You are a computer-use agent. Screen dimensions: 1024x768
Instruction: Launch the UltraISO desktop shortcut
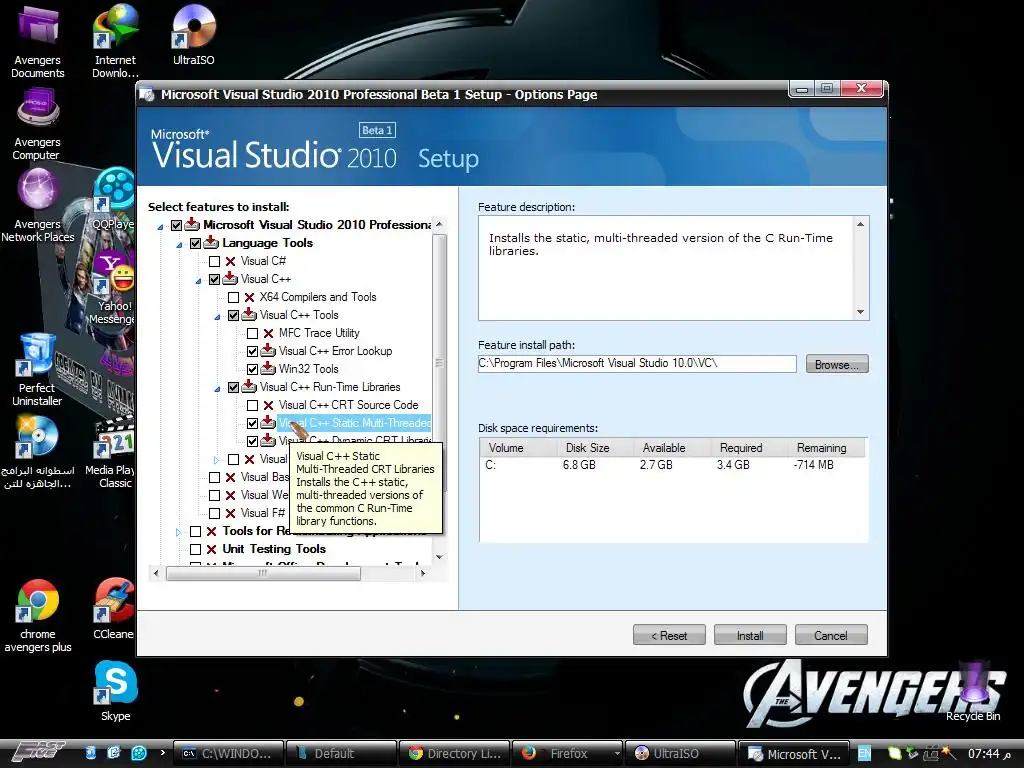(193, 34)
